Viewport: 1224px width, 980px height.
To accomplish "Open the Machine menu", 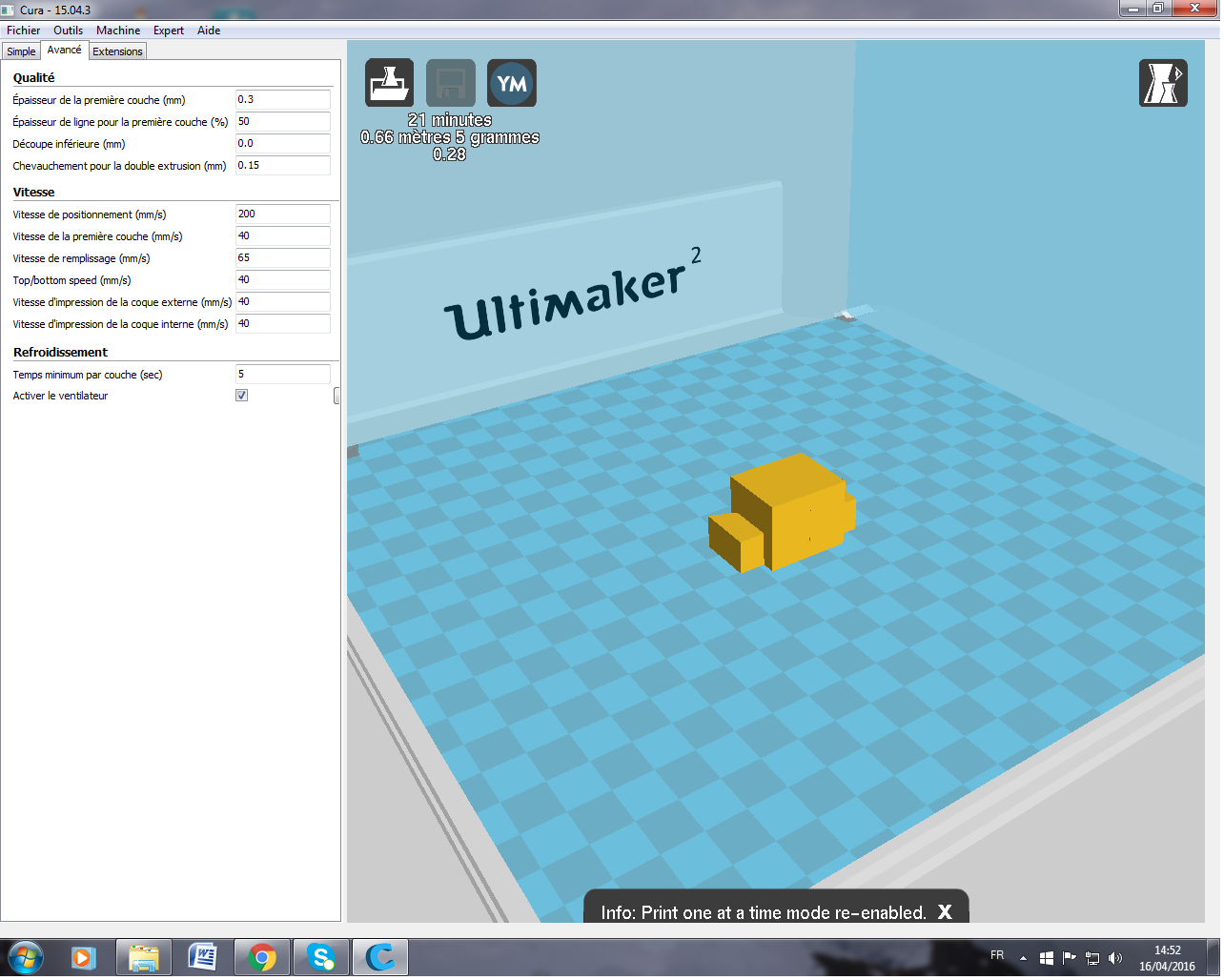I will tap(118, 31).
